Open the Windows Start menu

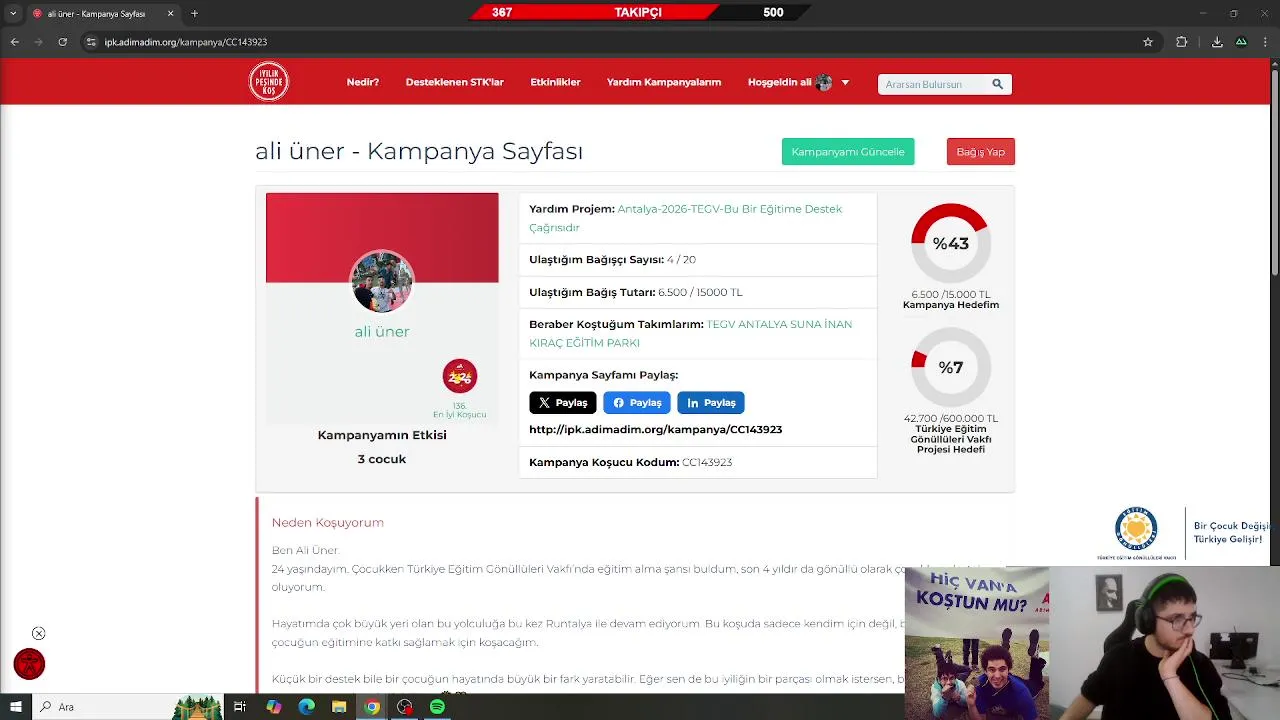16,707
